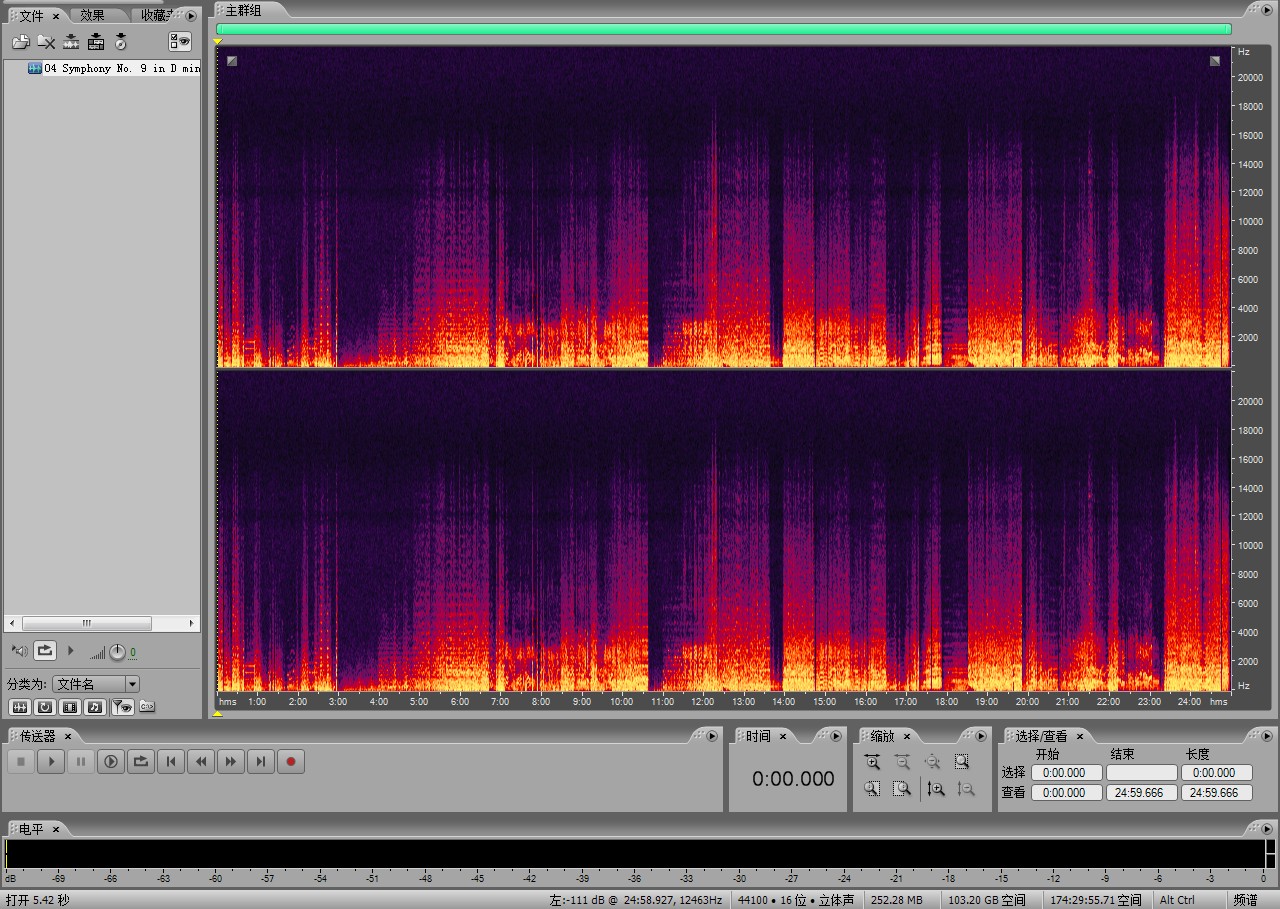Click the close selected files icon
The width and height of the screenshot is (1280, 909).
[46, 42]
